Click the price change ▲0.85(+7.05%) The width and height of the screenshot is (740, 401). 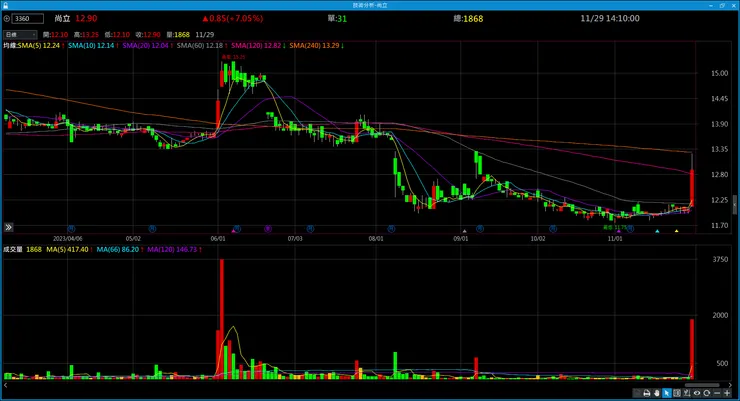(x=233, y=18)
